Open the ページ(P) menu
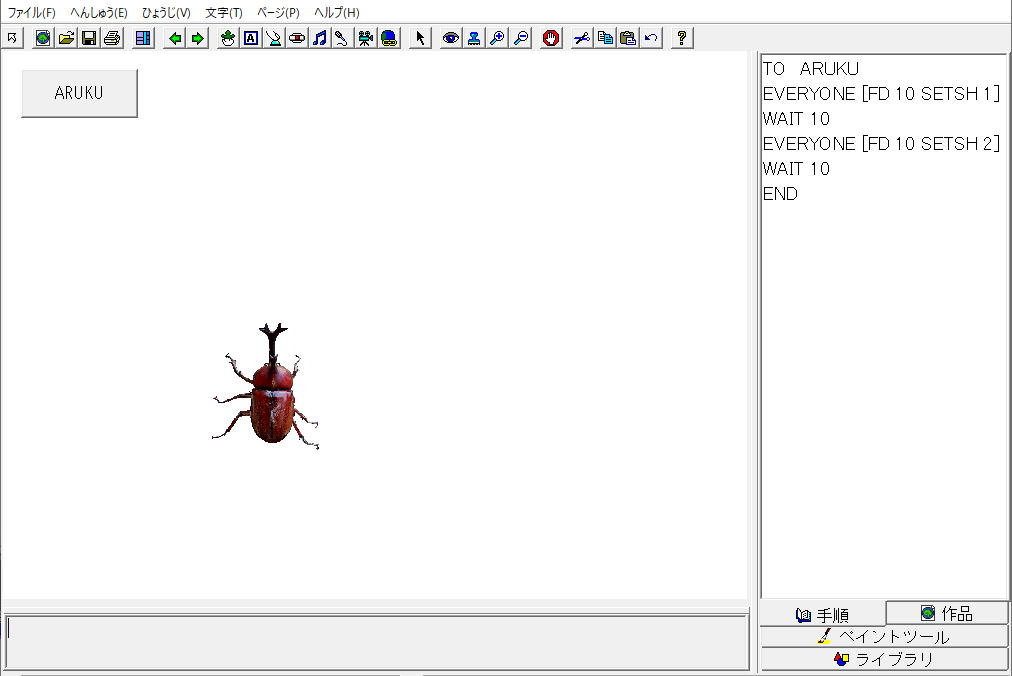The height and width of the screenshot is (676, 1012). tap(278, 13)
